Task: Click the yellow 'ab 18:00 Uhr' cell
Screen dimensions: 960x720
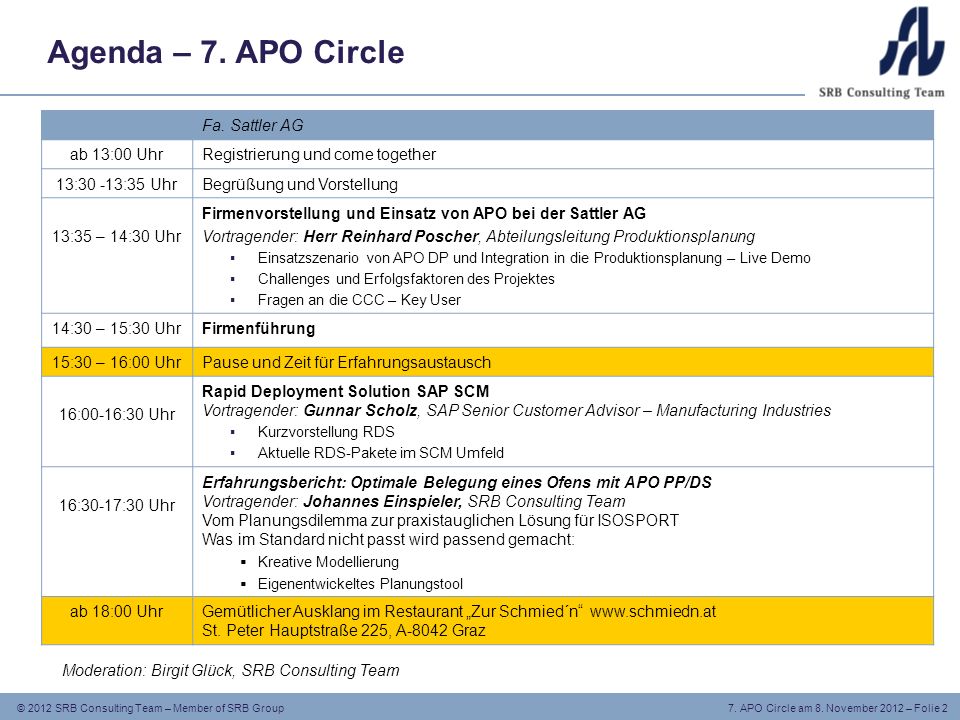Action: (x=117, y=620)
